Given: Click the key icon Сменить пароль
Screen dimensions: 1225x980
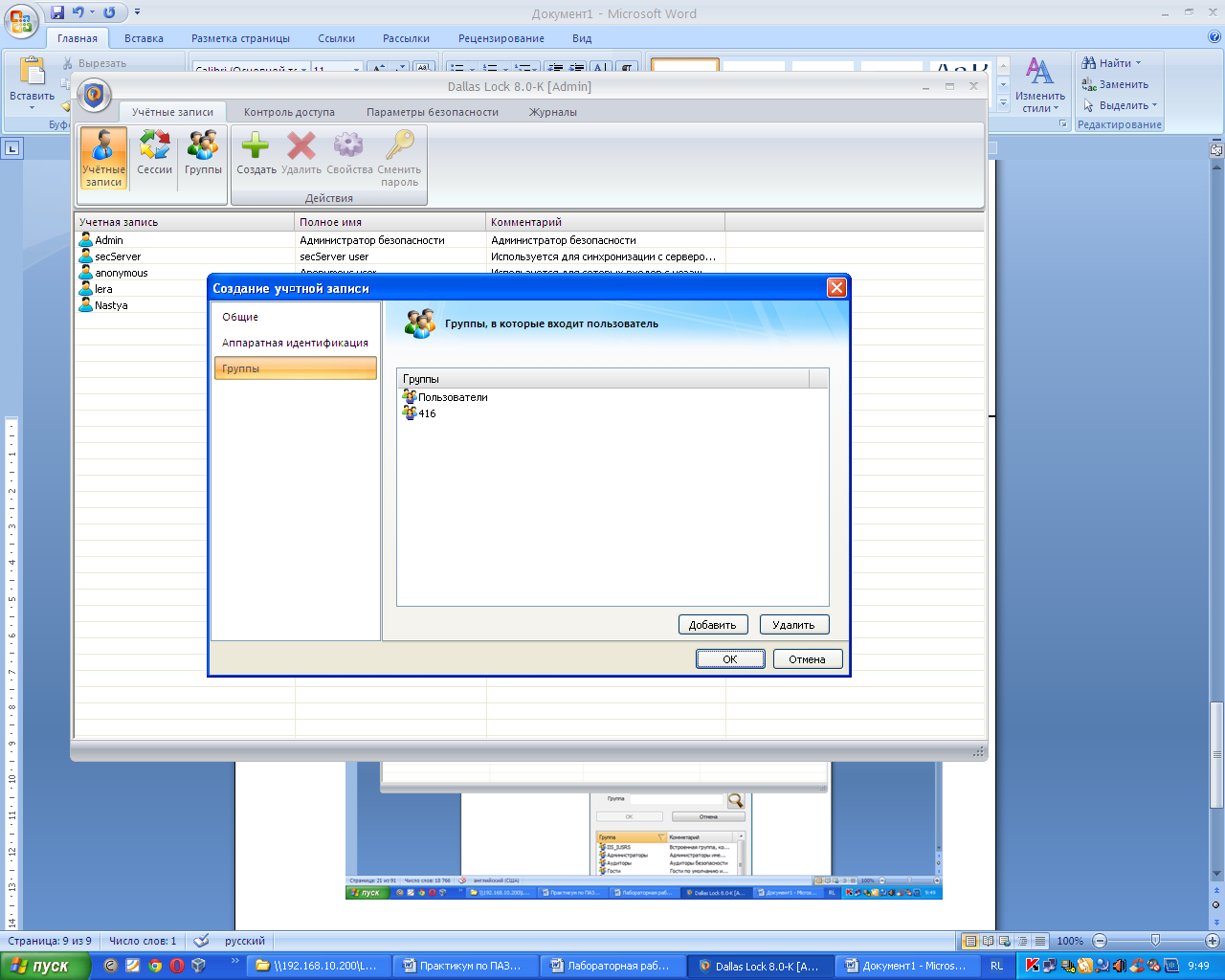Looking at the screenshot, I should pos(399,158).
